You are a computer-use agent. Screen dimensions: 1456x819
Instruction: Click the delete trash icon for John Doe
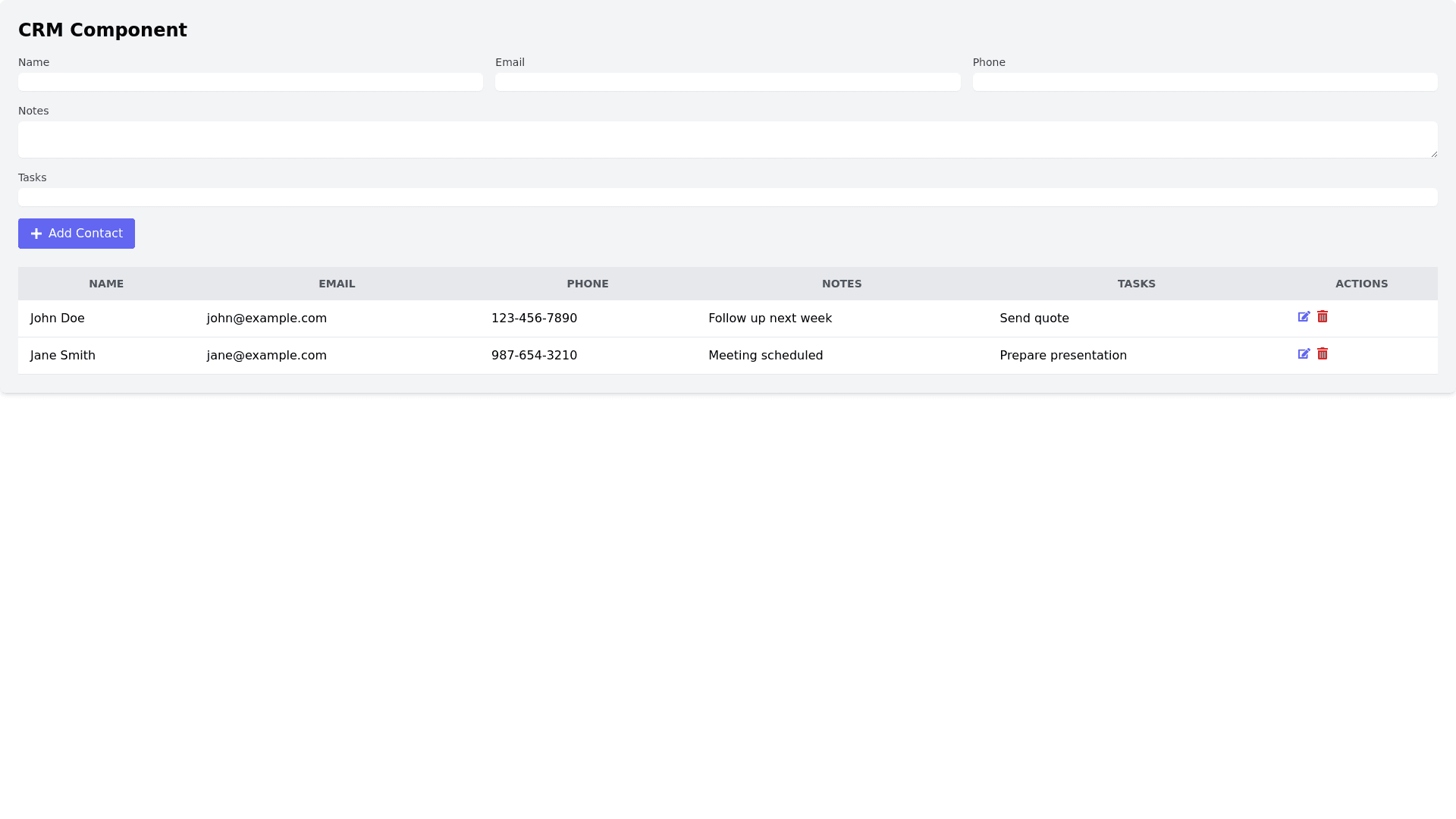[x=1323, y=317]
